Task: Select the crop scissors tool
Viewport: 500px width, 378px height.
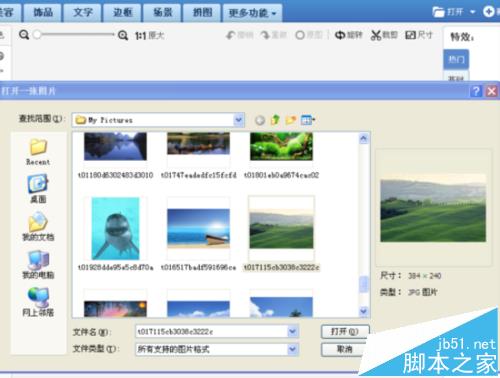Action: coord(384,35)
